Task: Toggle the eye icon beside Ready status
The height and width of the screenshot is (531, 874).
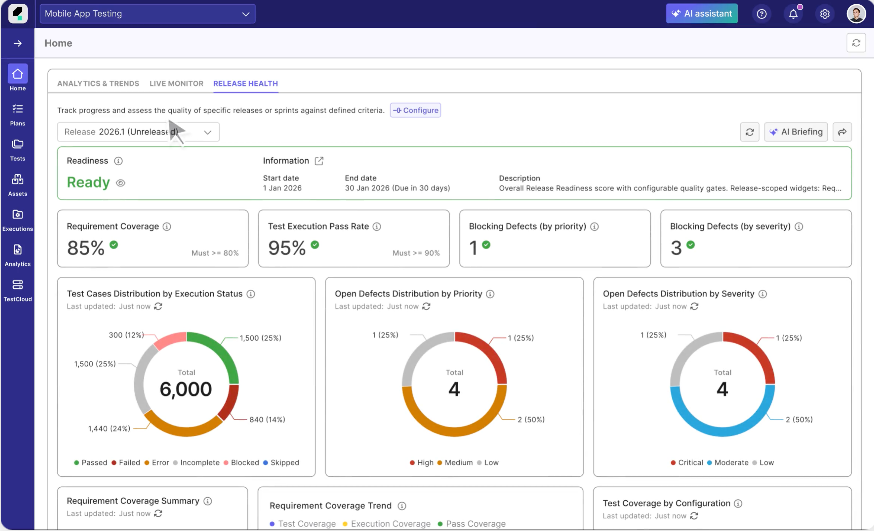Action: pyautogui.click(x=120, y=183)
